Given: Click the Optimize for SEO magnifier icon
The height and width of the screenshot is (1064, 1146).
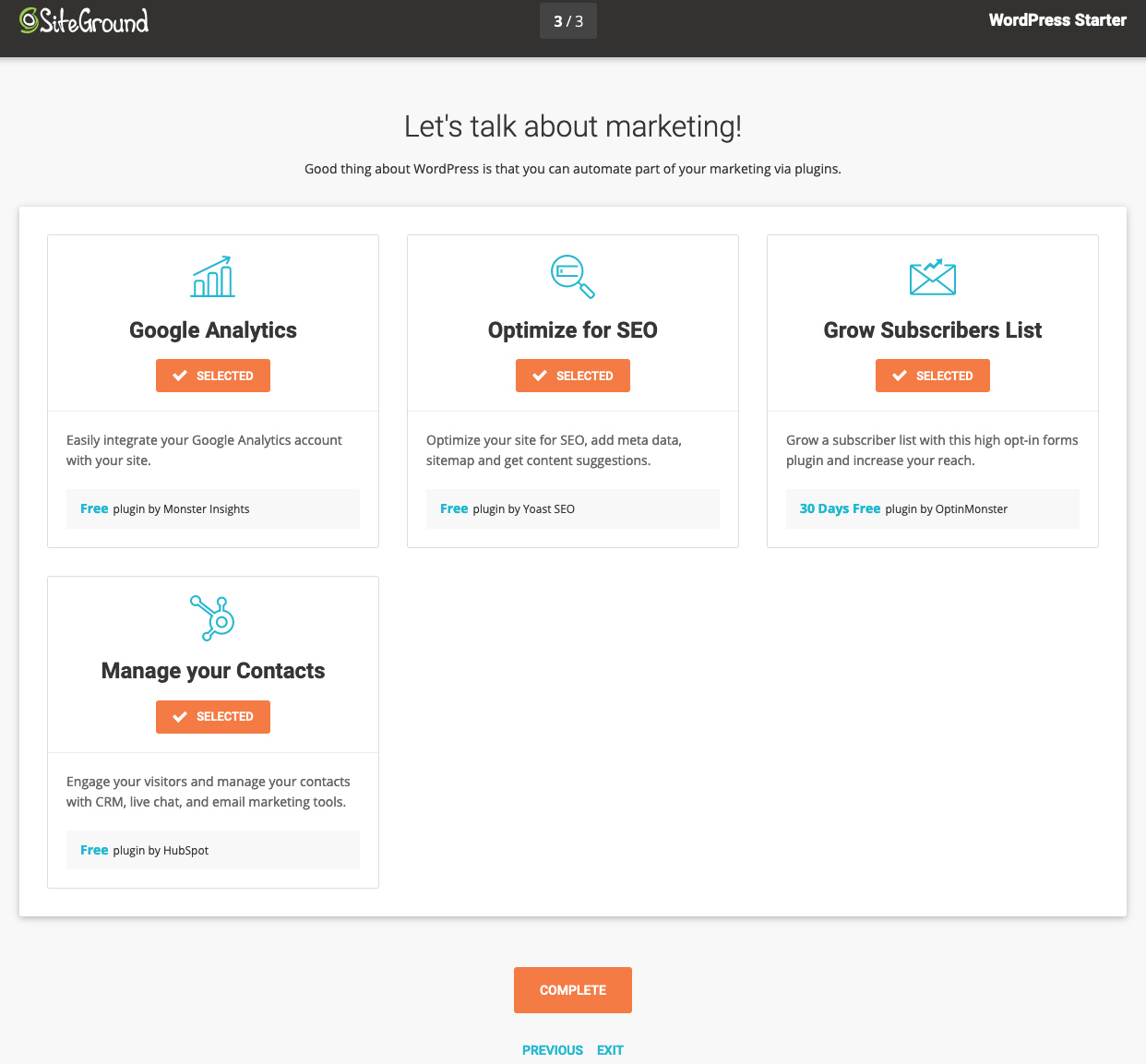Looking at the screenshot, I should click(x=573, y=277).
